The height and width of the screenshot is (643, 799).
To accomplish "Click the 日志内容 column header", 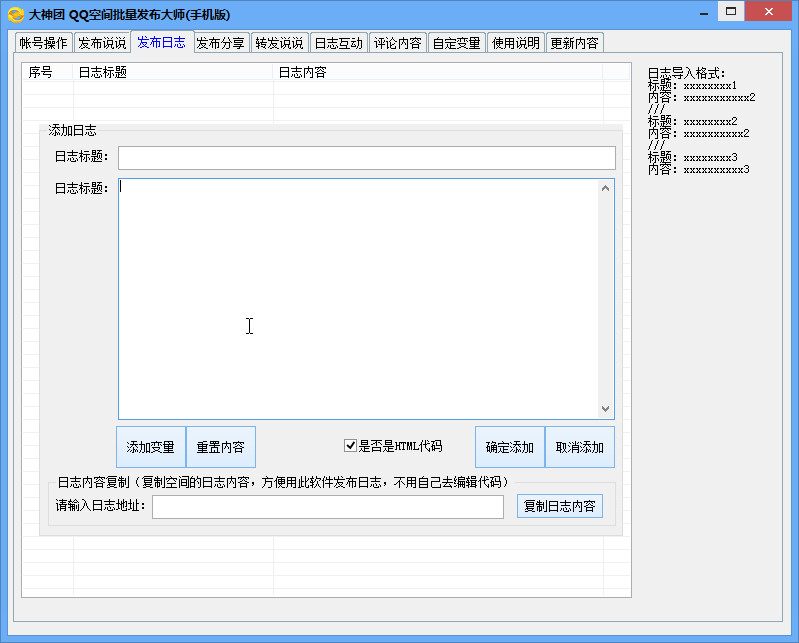I will [x=438, y=72].
